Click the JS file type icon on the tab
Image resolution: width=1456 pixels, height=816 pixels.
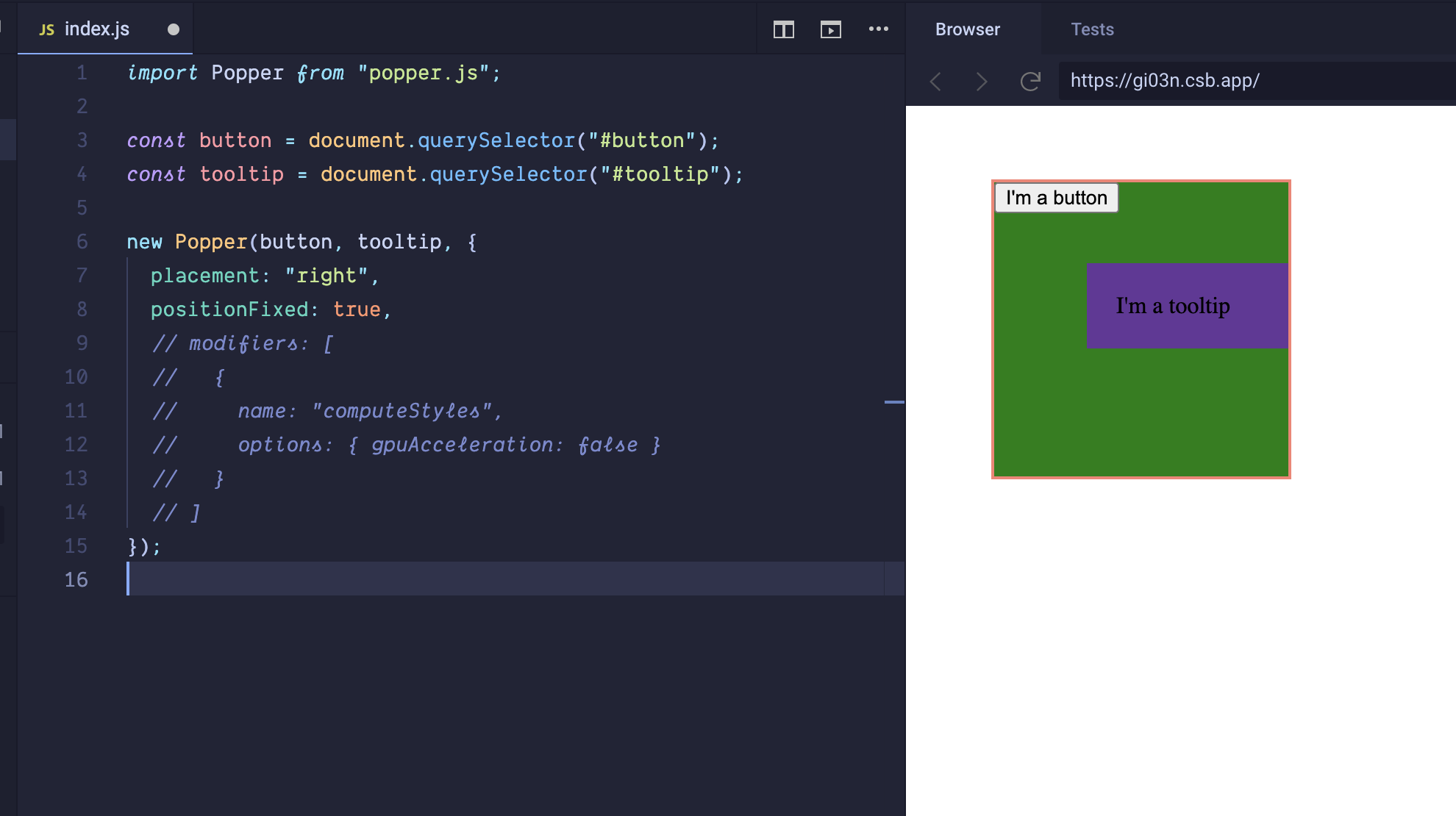(x=46, y=29)
